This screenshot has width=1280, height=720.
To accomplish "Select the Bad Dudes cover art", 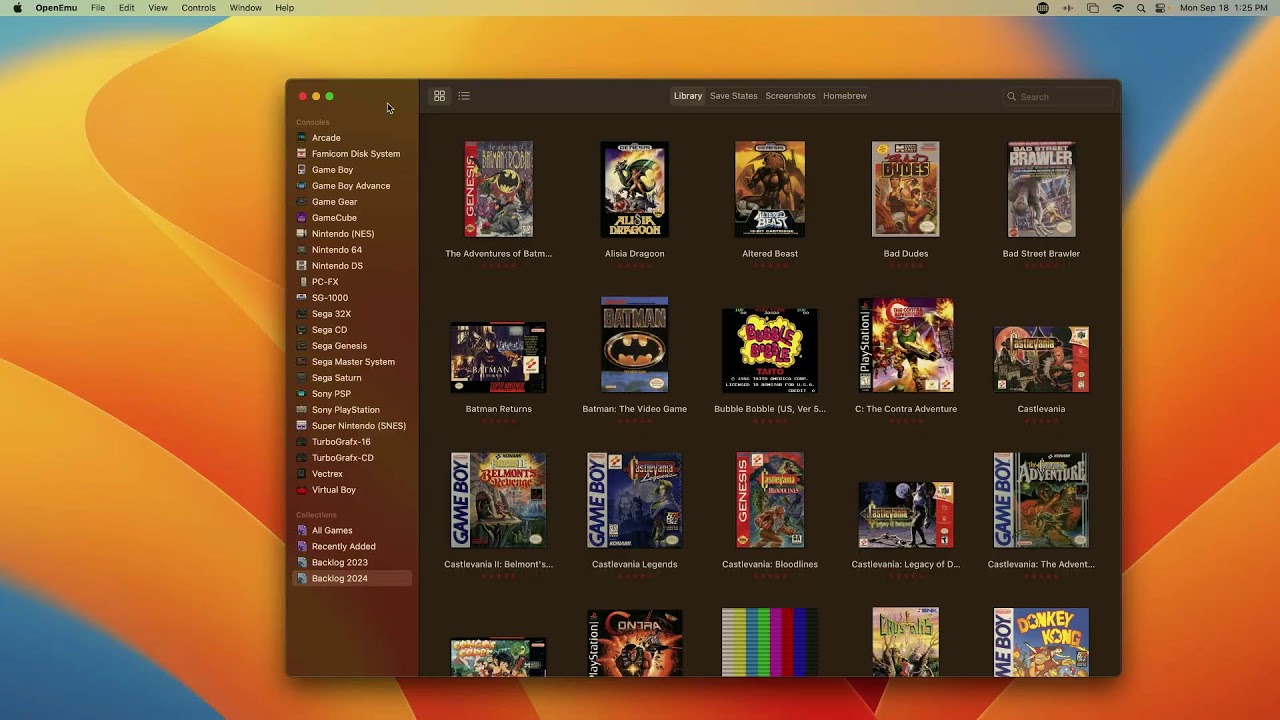I will point(906,189).
